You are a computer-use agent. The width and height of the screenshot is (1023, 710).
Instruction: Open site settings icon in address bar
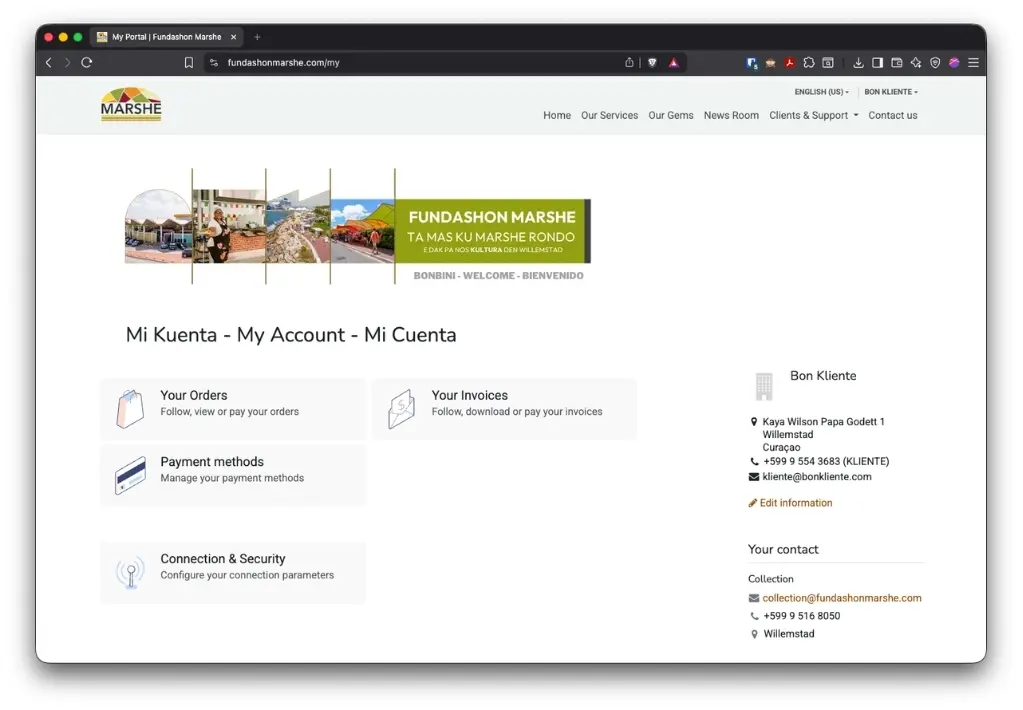point(213,63)
